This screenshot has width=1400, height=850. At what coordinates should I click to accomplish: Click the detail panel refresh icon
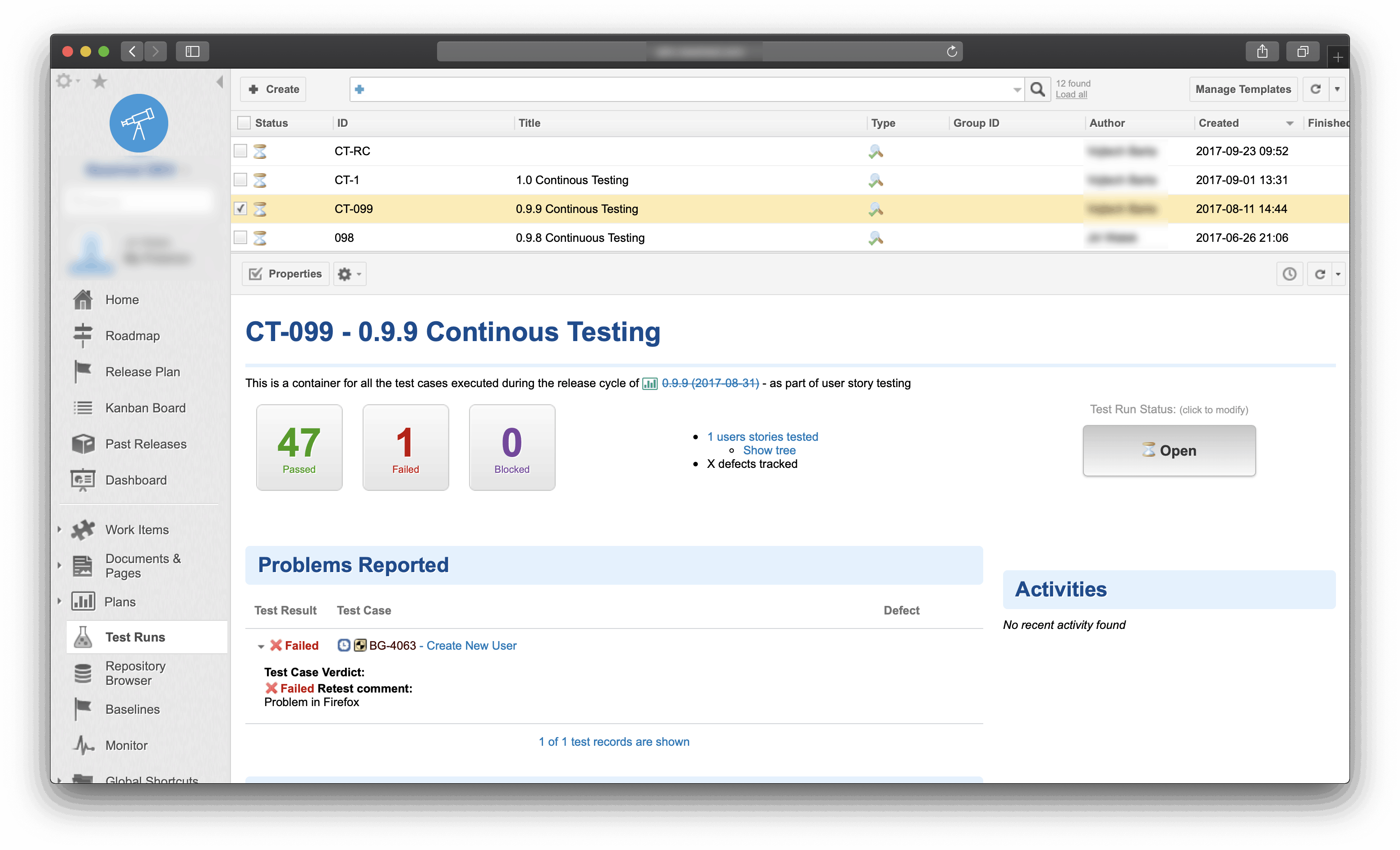(x=1320, y=274)
